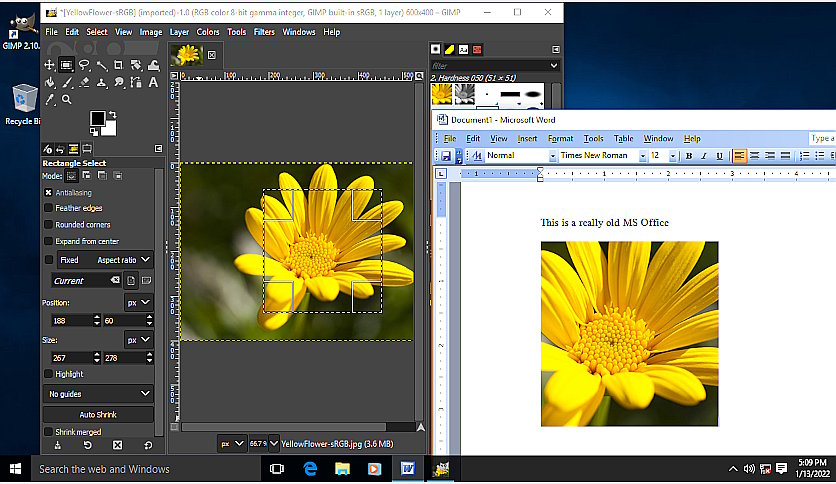
Task: Disable the Antialiasing checkbox
Action: point(48,192)
